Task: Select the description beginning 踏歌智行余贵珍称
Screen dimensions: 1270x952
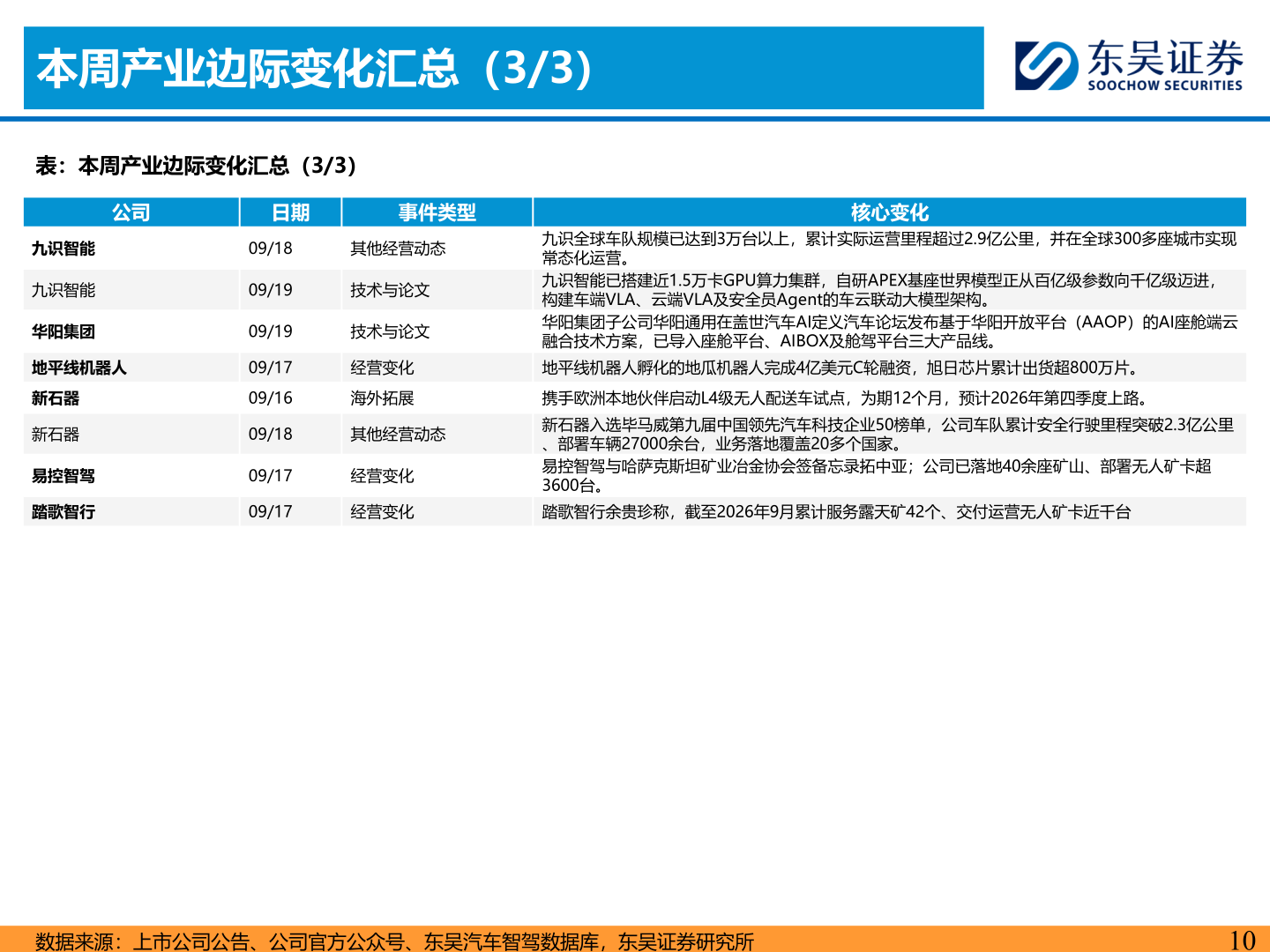Action: pyautogui.click(x=836, y=512)
